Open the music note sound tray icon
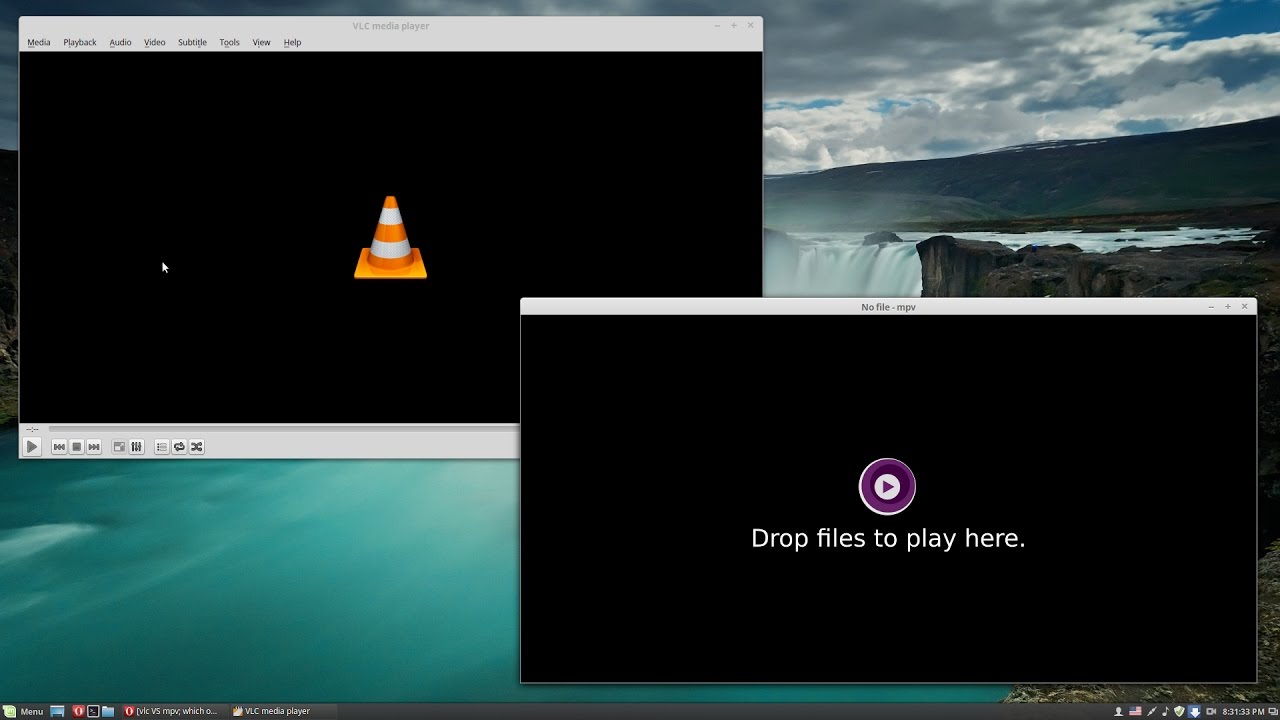 [x=1165, y=711]
